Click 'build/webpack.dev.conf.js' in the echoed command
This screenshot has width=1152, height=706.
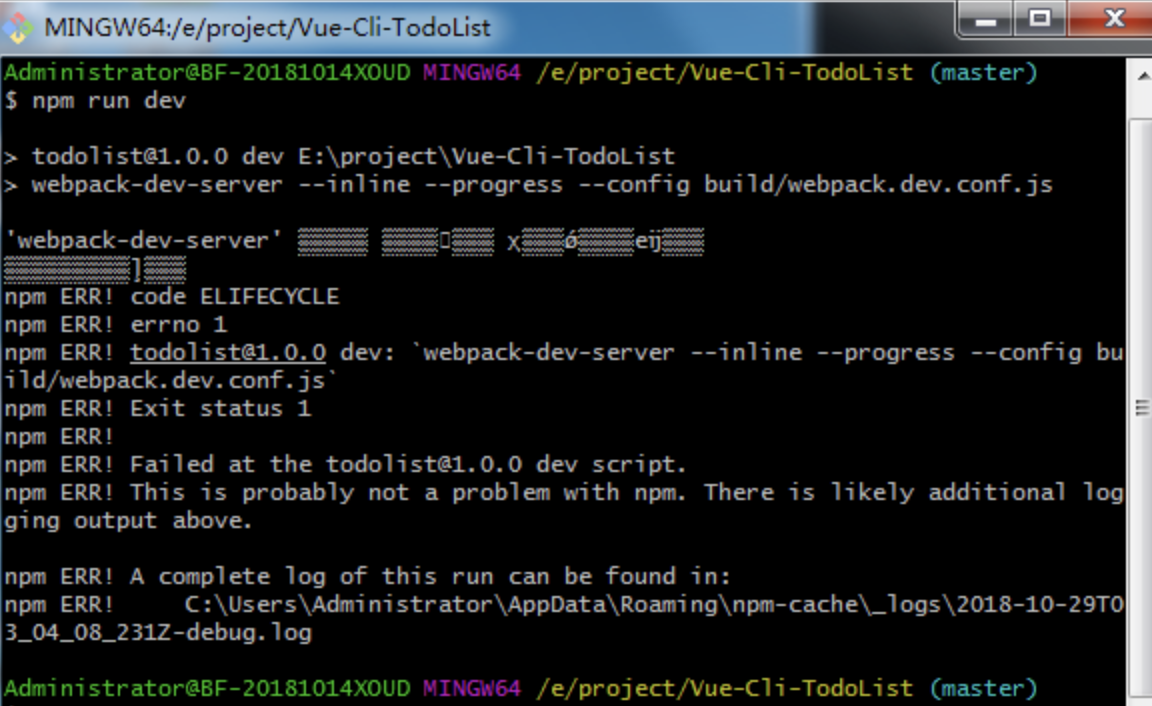878,185
